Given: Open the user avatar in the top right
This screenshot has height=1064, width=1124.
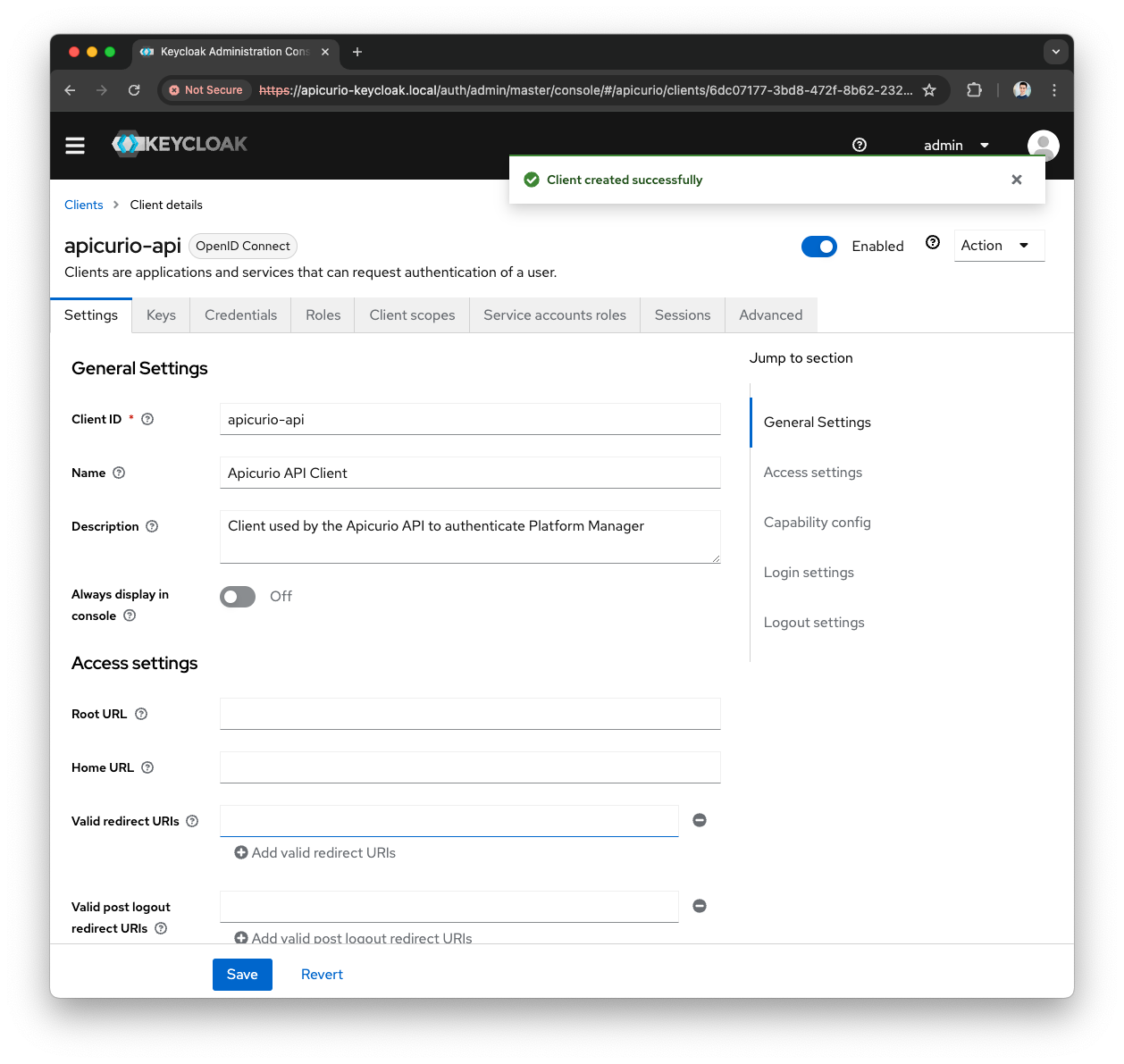Looking at the screenshot, I should pos(1043,145).
